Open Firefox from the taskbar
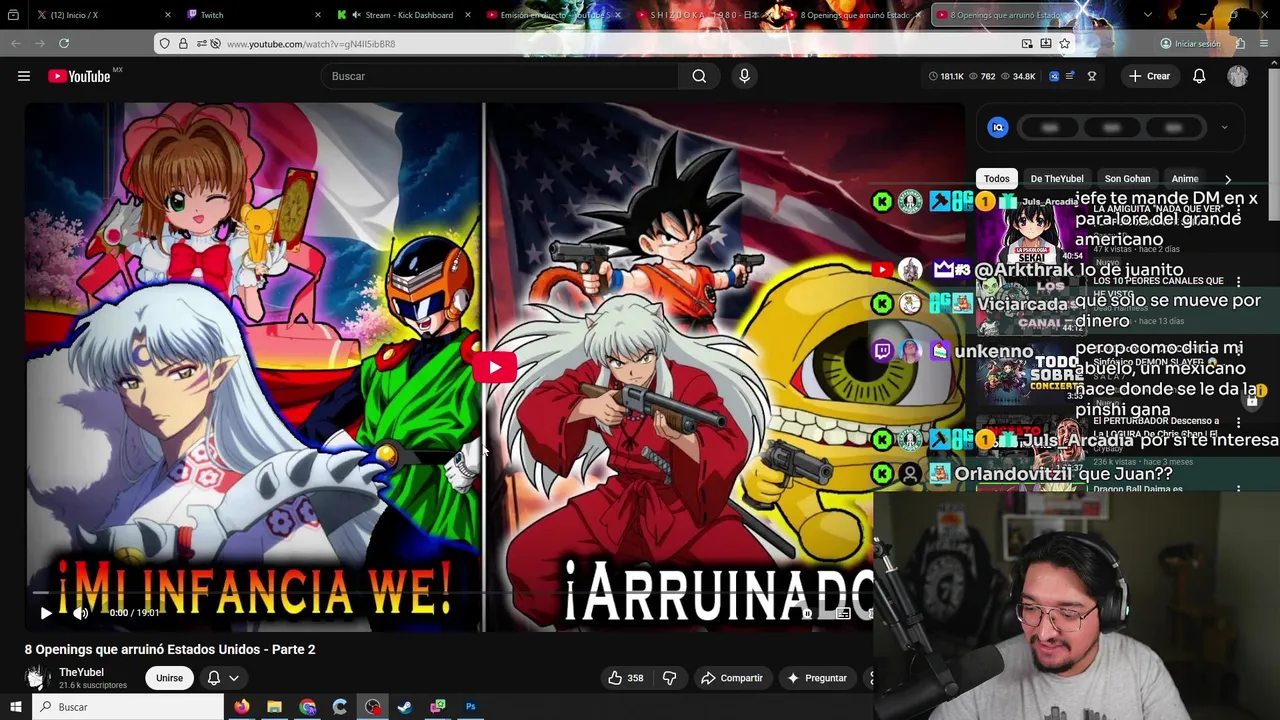This screenshot has width=1280, height=720. (x=241, y=707)
